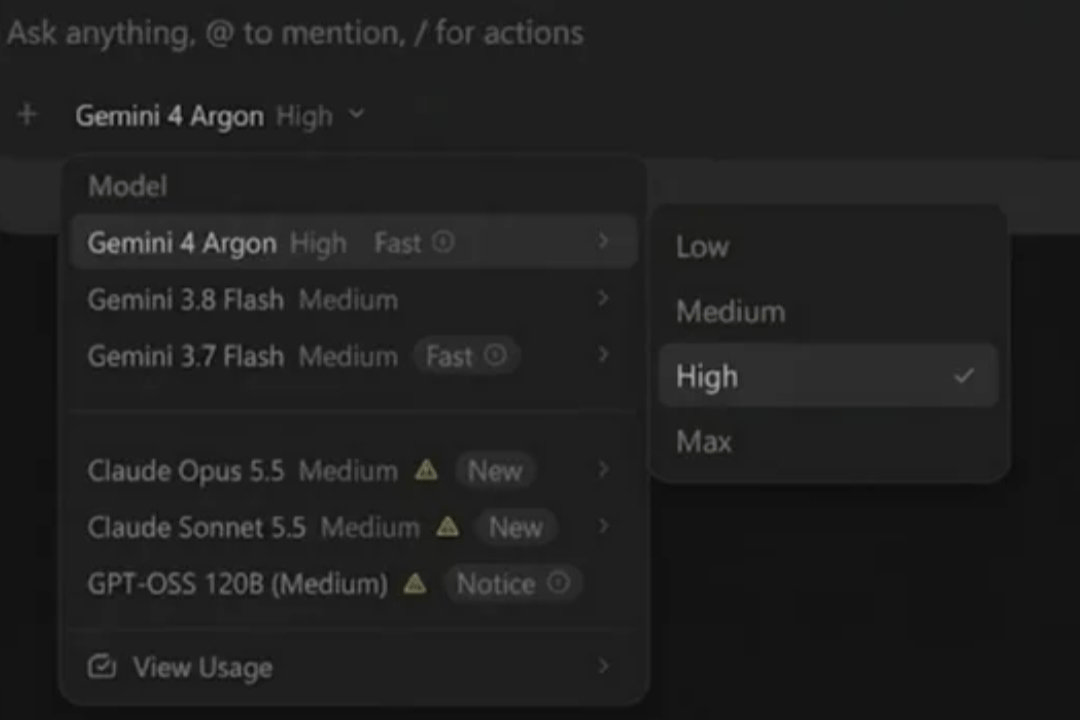Open the Gemini 4 Argon model dropdown chevron
Image resolution: width=1080 pixels, height=720 pixels.
[356, 114]
